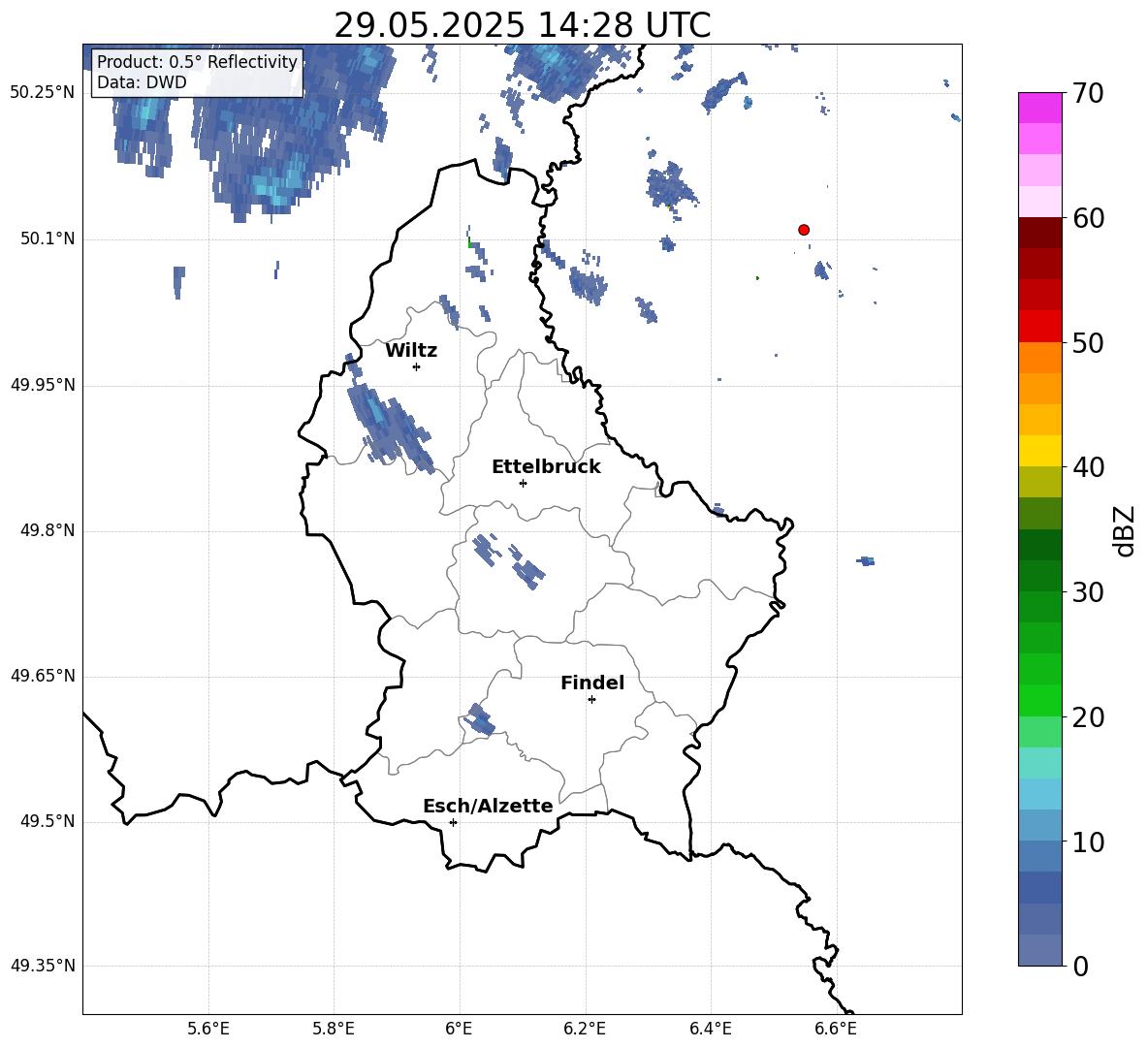
Task: Click the 6.6°E longitude tick label
Action: pos(836,1029)
